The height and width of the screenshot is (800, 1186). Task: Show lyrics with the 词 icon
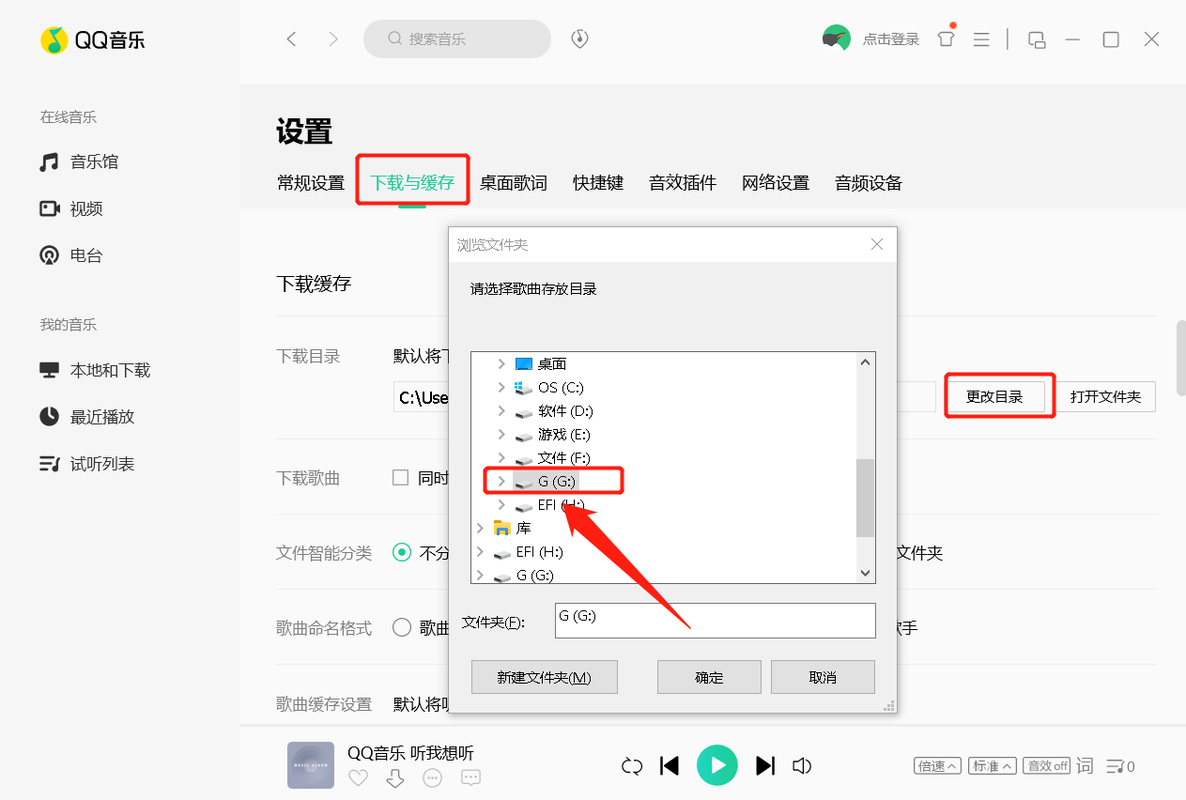1084,765
